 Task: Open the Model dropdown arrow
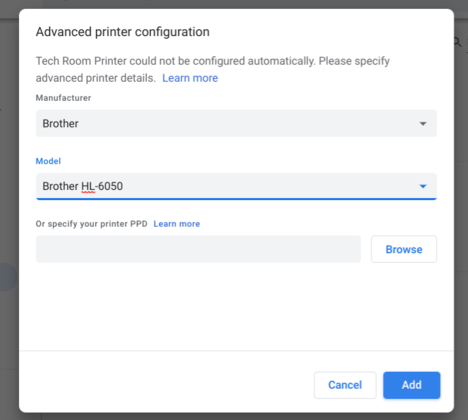click(423, 186)
